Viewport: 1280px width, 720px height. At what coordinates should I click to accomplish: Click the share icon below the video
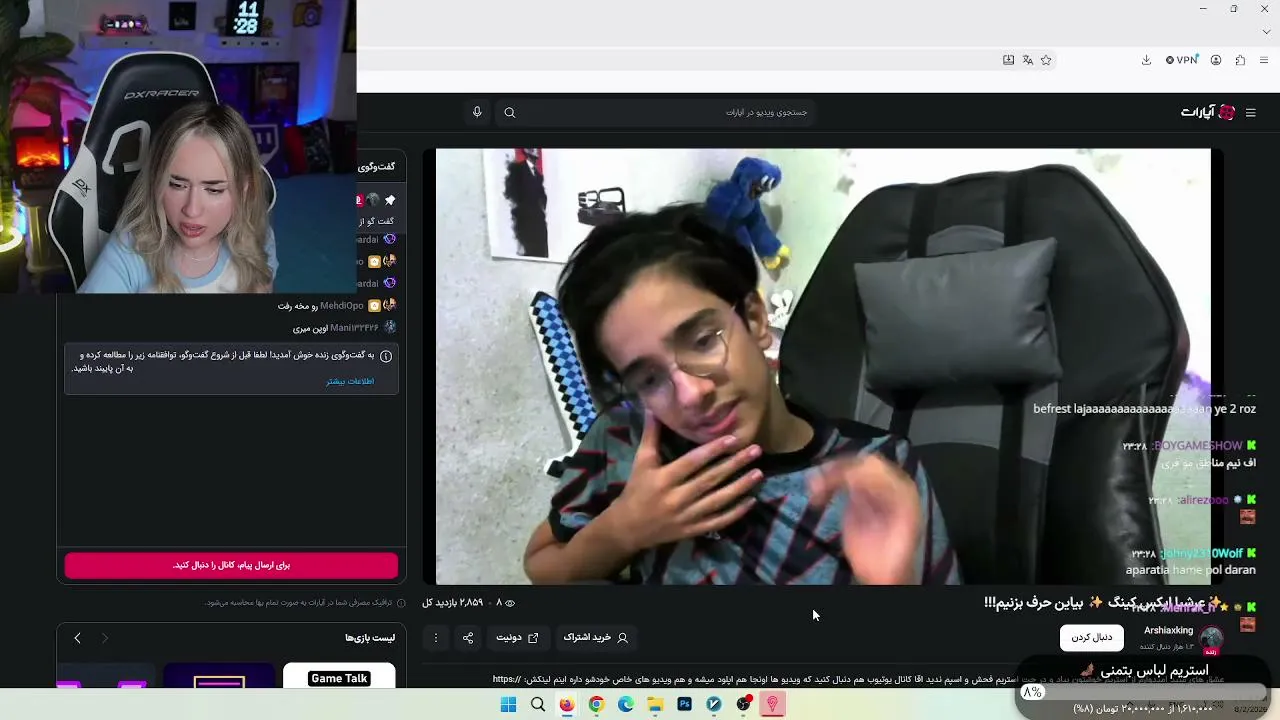[x=468, y=638]
